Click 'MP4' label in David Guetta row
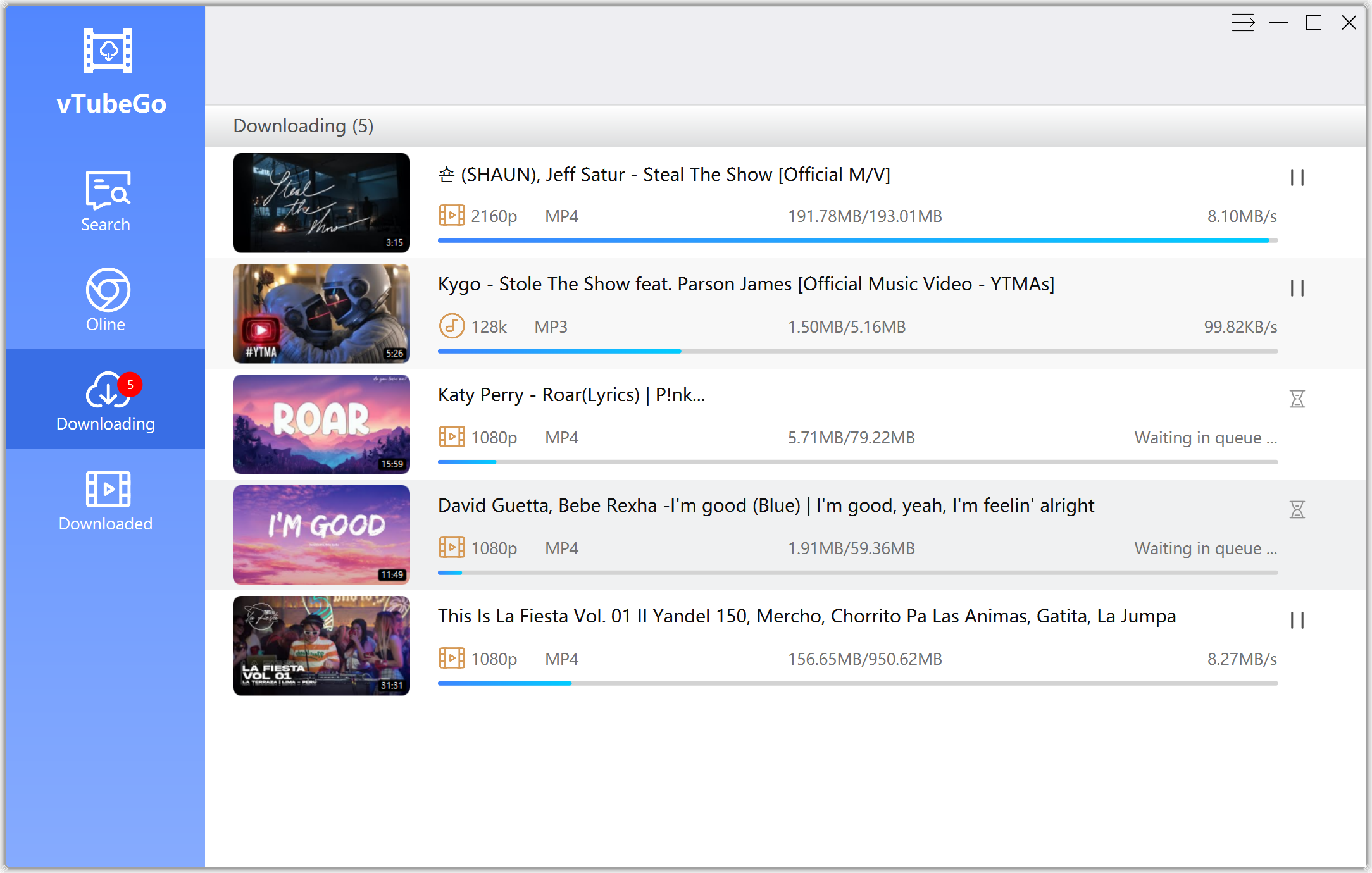Viewport: 1372px width, 873px height. 562,548
